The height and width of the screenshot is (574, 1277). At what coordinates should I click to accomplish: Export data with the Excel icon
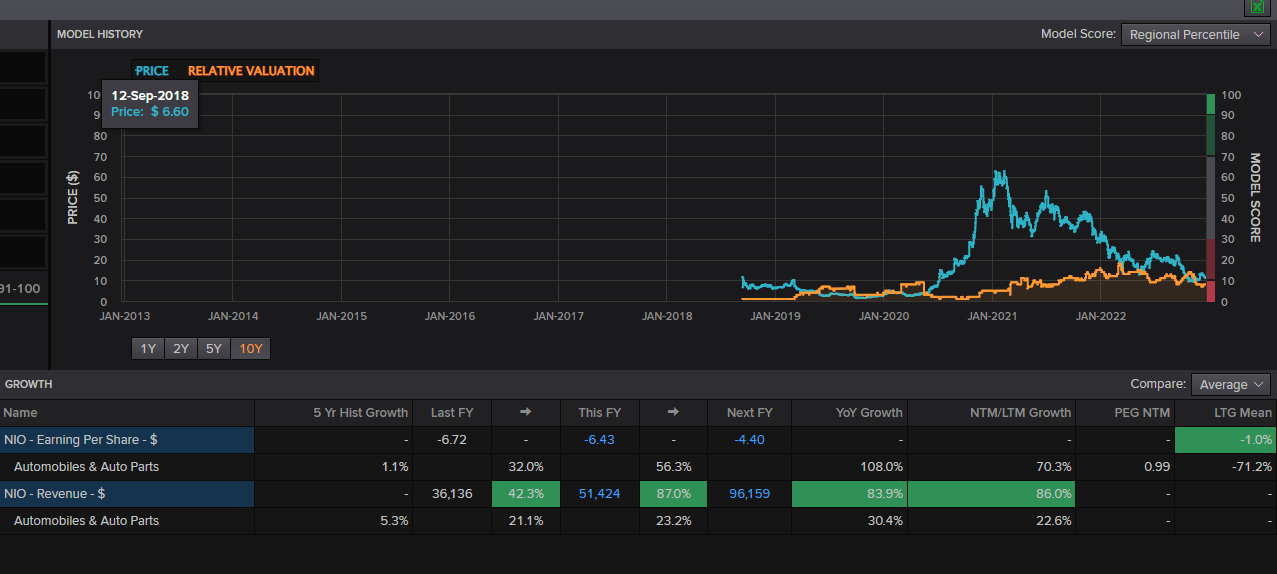[1257, 7]
